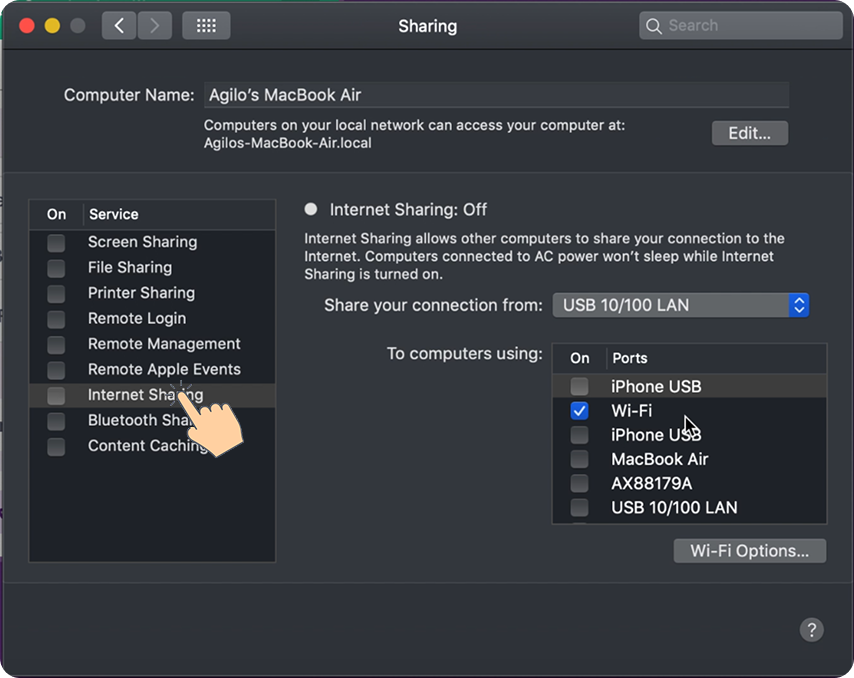
Task: Click the help question mark icon
Action: tap(811, 630)
